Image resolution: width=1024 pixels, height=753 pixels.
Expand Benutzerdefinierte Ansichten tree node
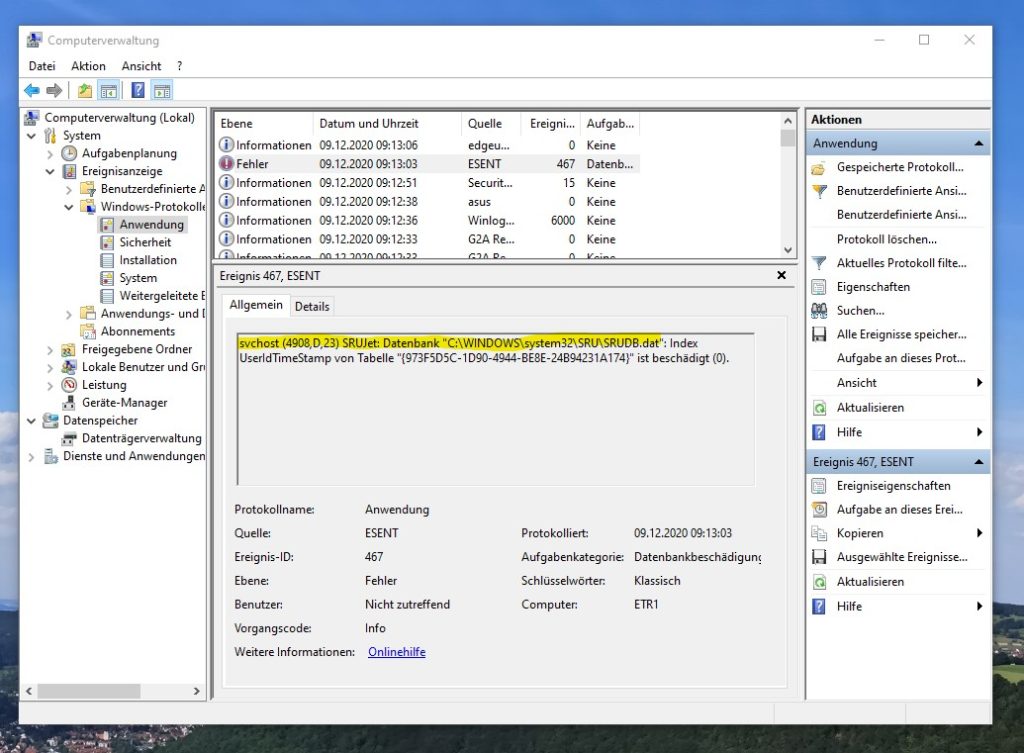69,189
